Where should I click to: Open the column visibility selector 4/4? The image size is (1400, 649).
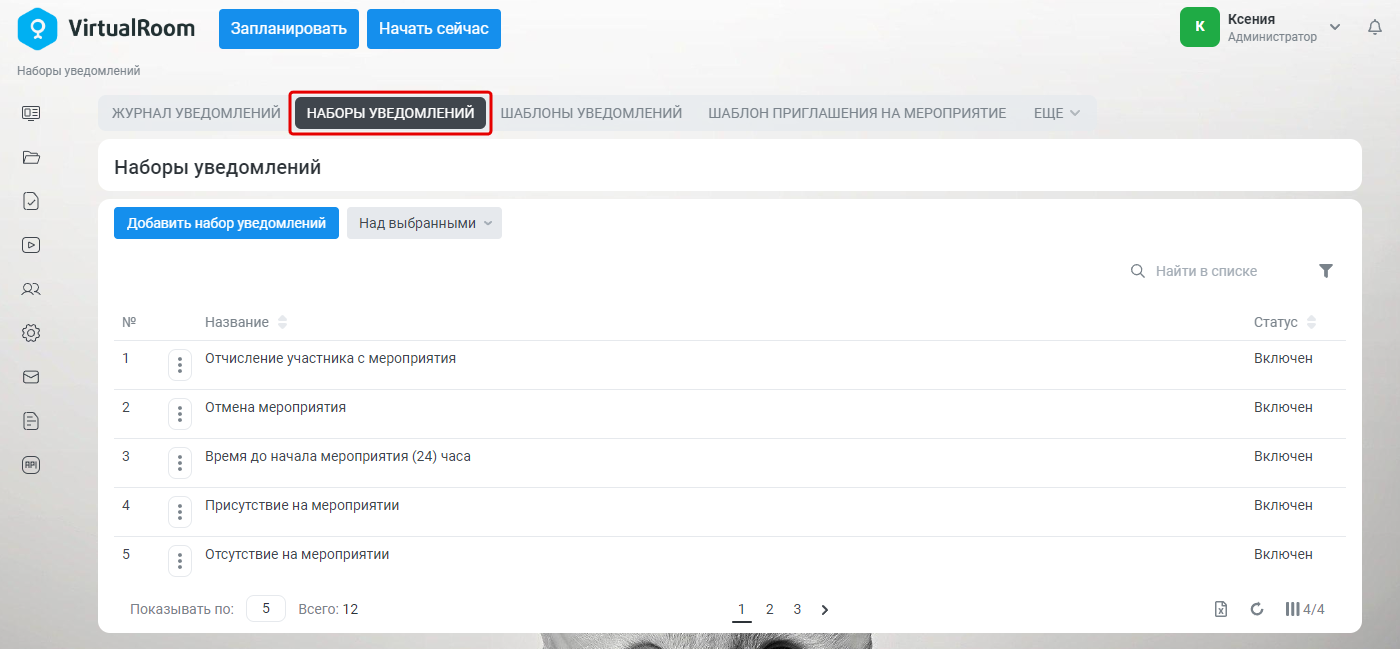pos(1305,609)
